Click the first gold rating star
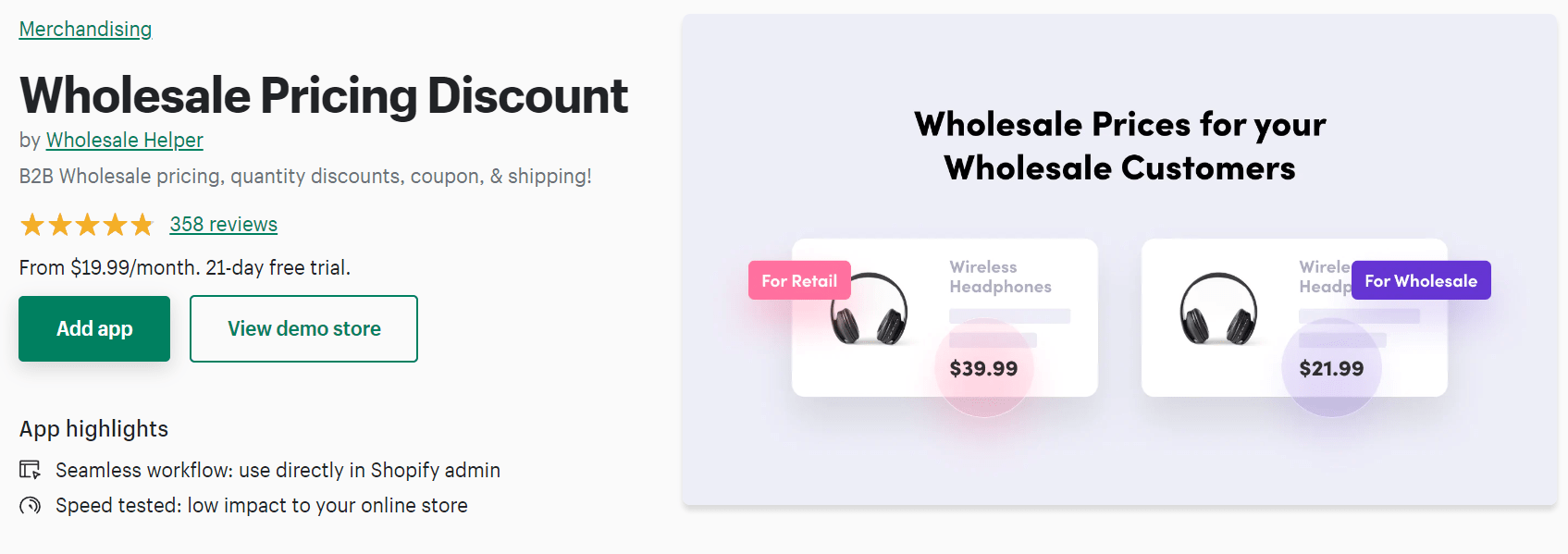 (32, 225)
